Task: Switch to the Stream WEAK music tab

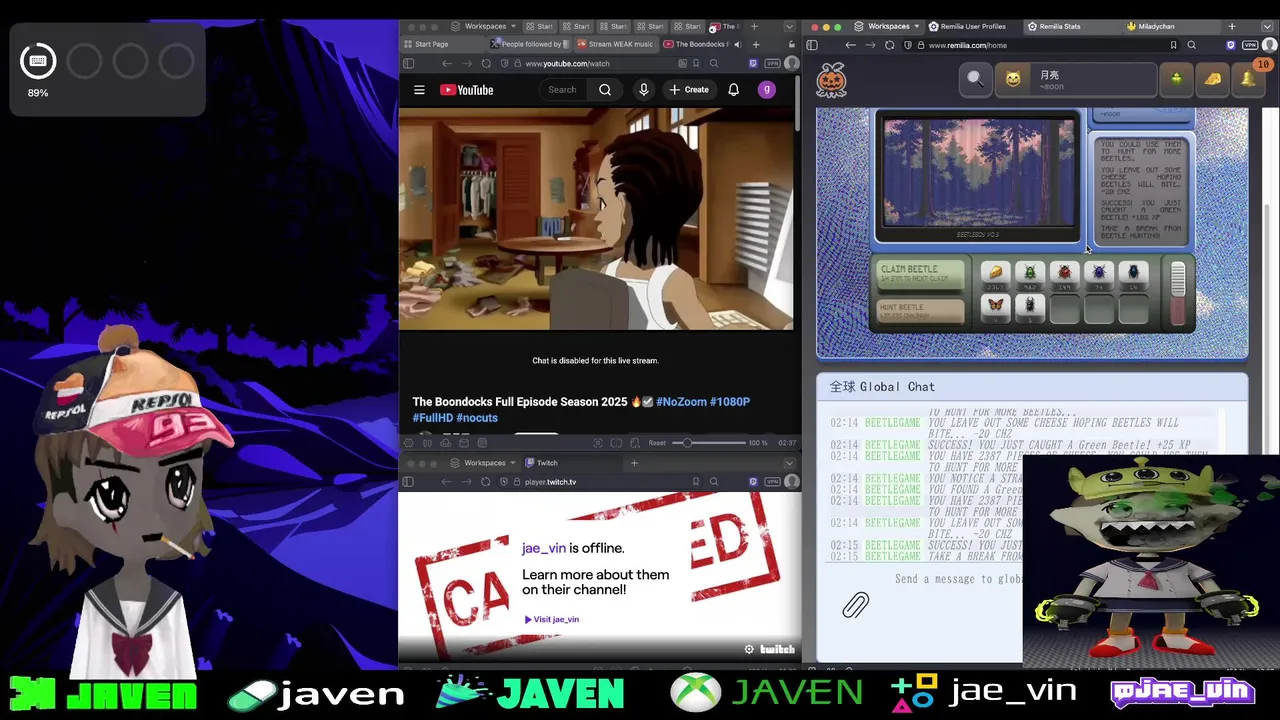Action: (x=615, y=44)
